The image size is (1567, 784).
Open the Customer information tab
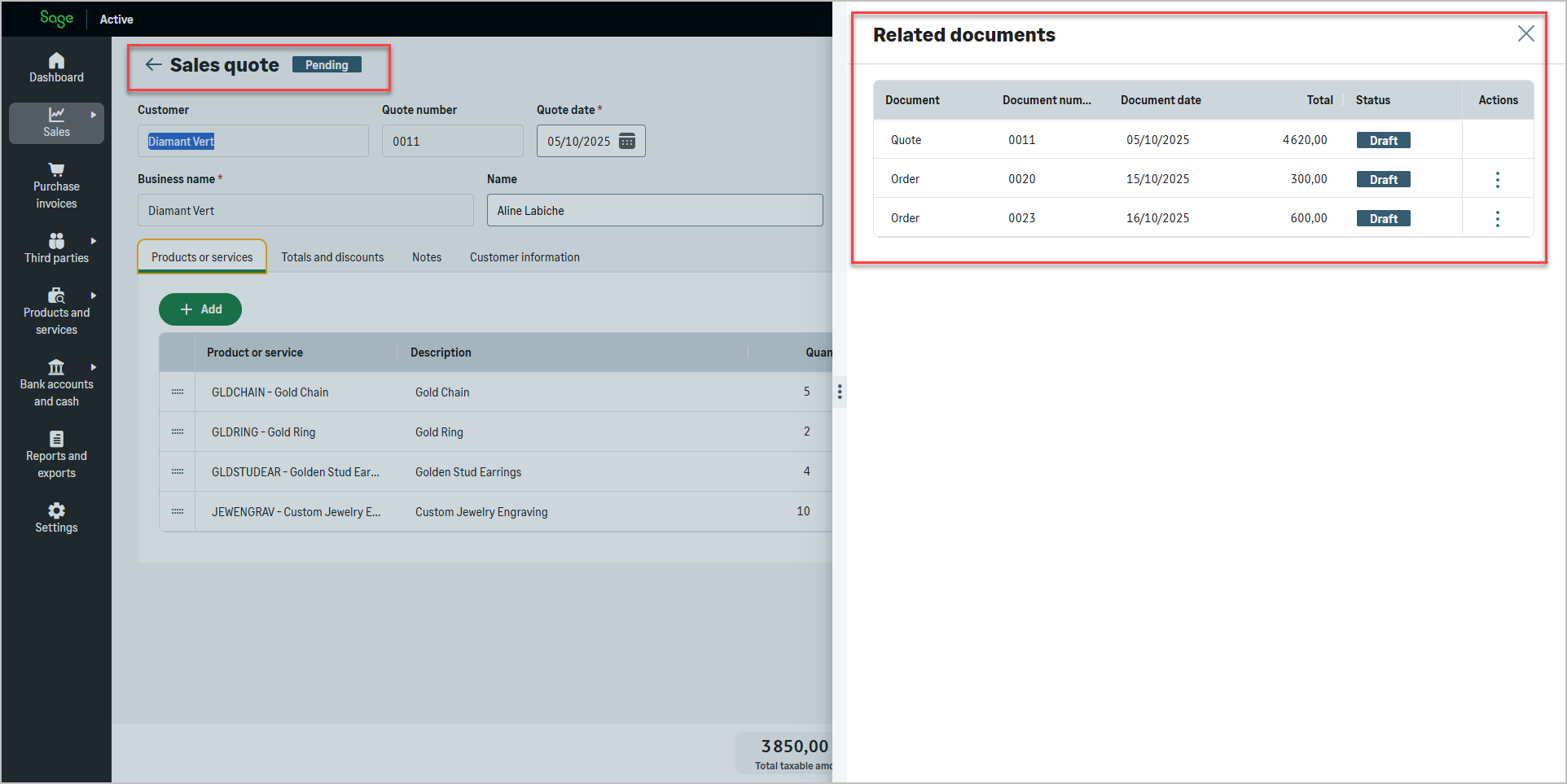(x=525, y=257)
